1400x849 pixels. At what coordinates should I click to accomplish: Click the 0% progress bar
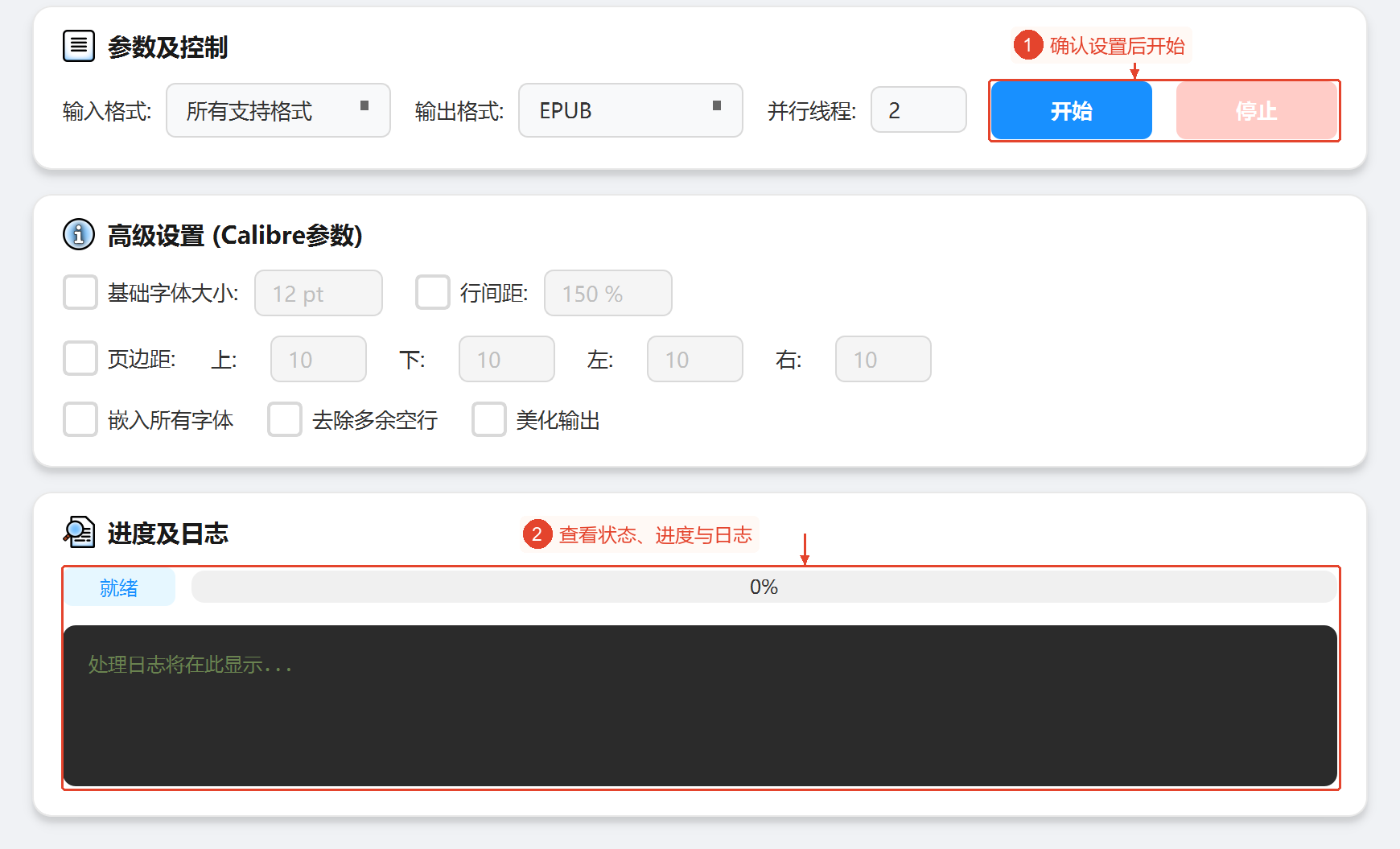tap(764, 587)
